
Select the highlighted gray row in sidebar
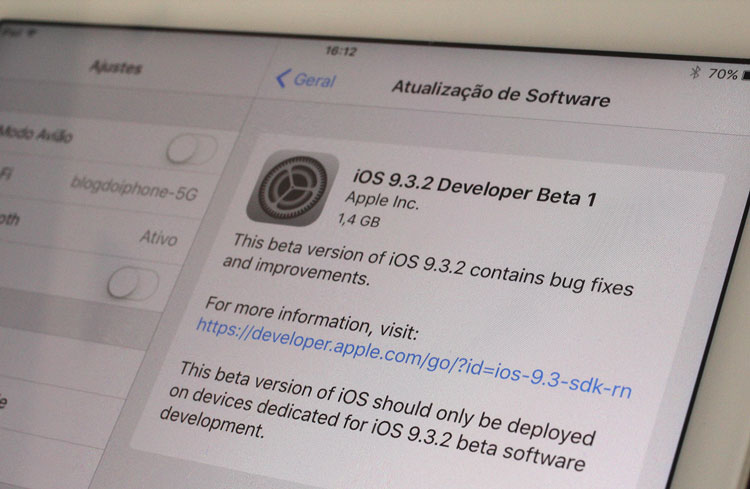(x=79, y=318)
